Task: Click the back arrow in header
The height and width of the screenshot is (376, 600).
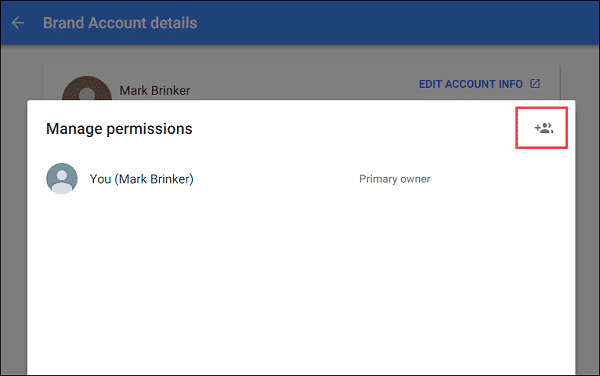Action: coord(18,23)
